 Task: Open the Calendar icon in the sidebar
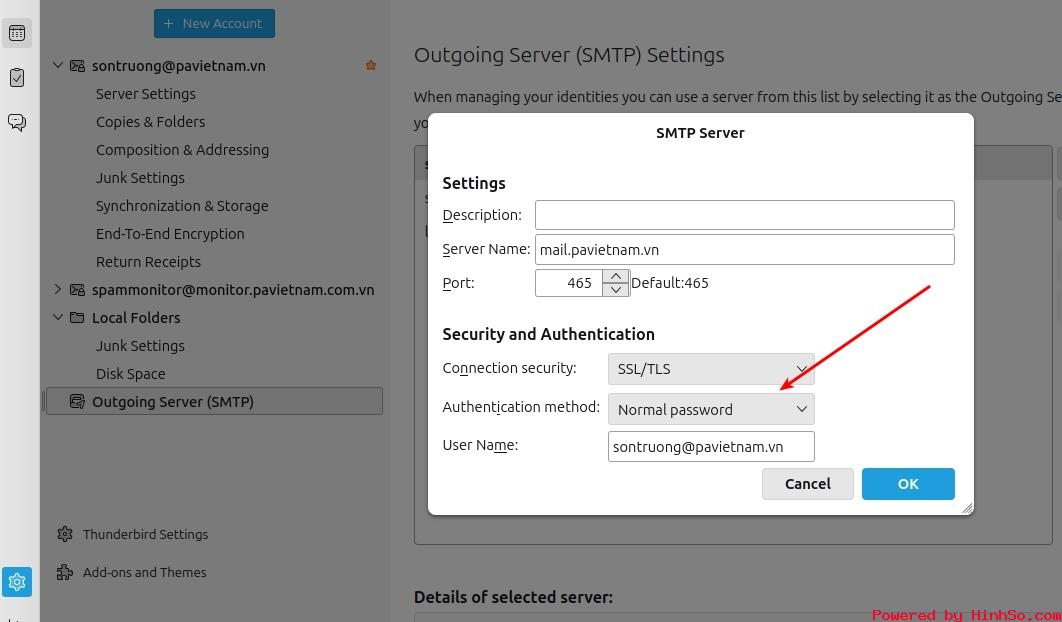point(17,33)
